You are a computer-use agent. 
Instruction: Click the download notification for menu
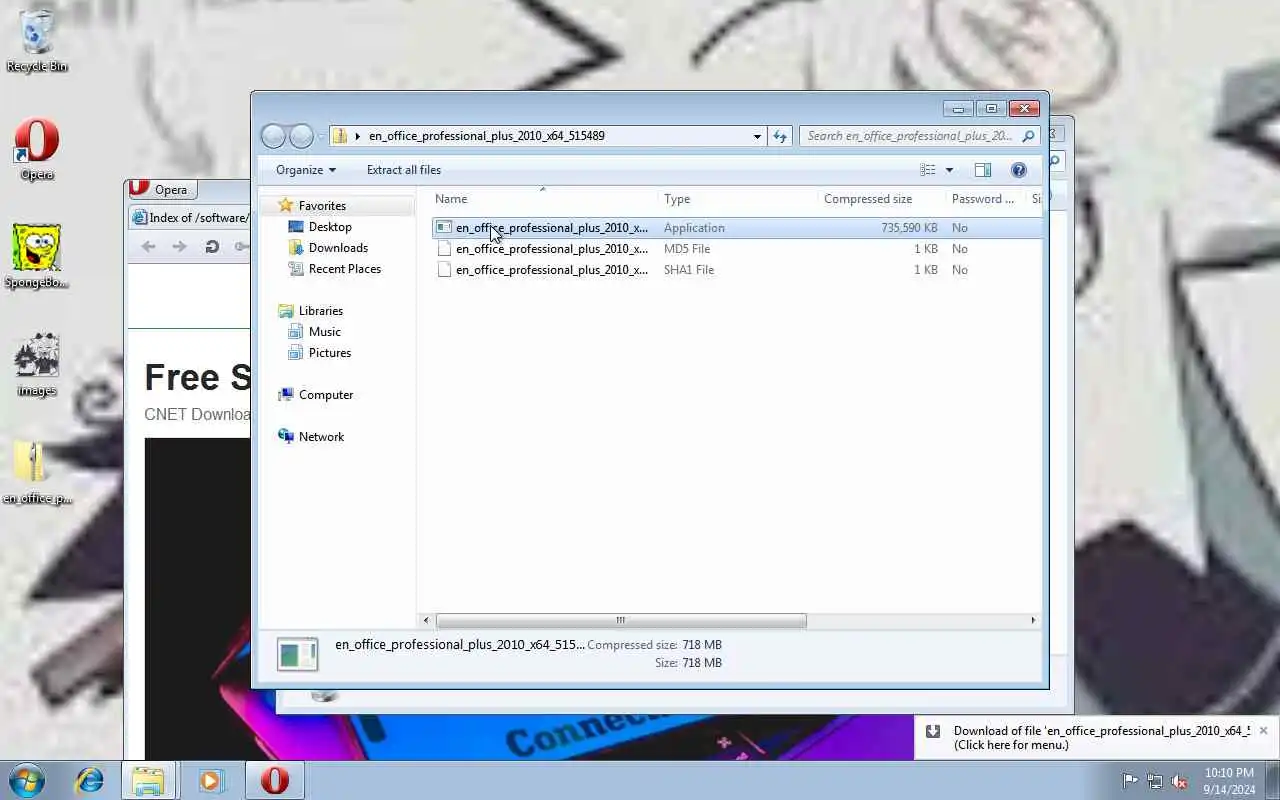tap(1102, 738)
